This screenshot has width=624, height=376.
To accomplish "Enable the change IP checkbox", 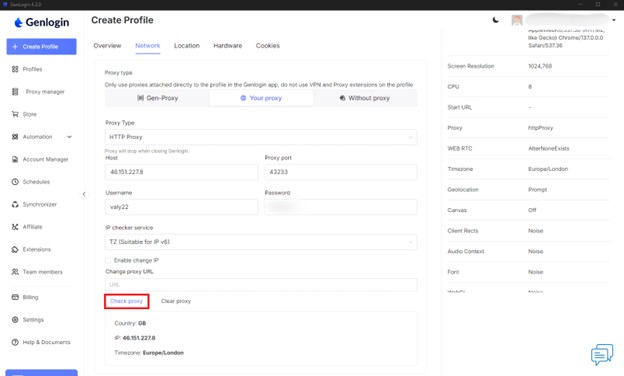I will click(108, 260).
